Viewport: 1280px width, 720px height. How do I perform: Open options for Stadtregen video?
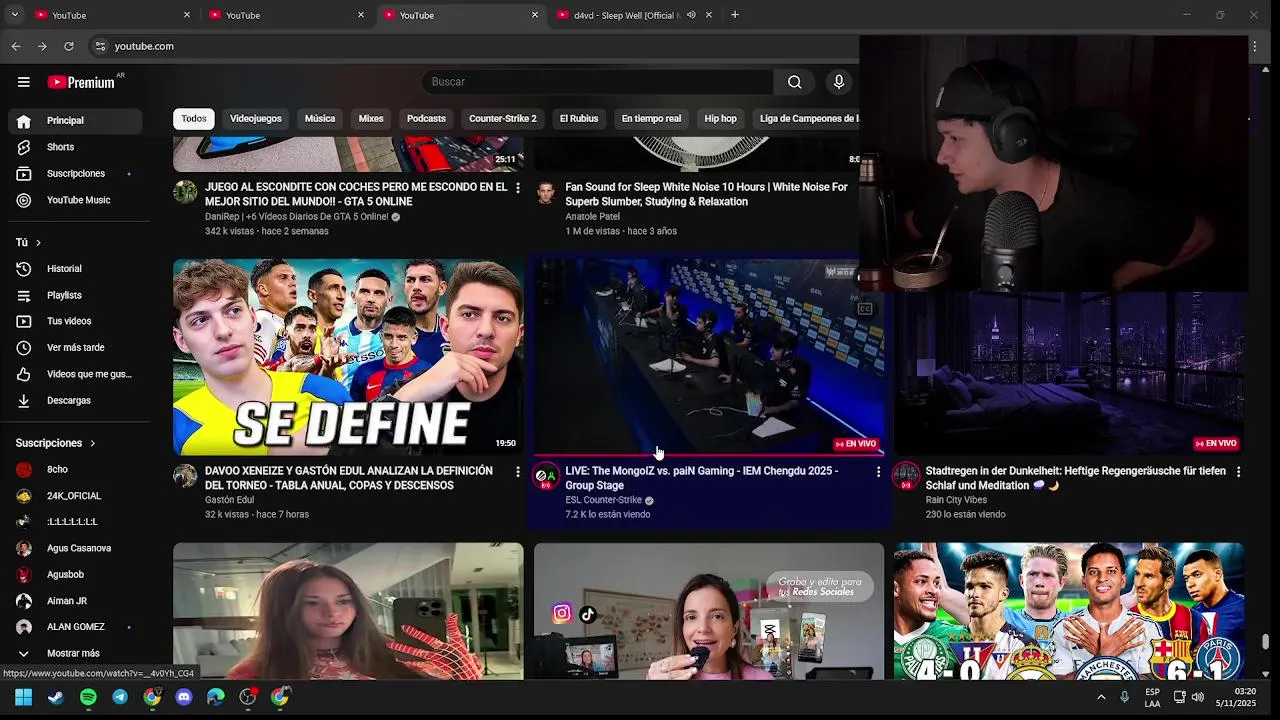(x=1238, y=471)
